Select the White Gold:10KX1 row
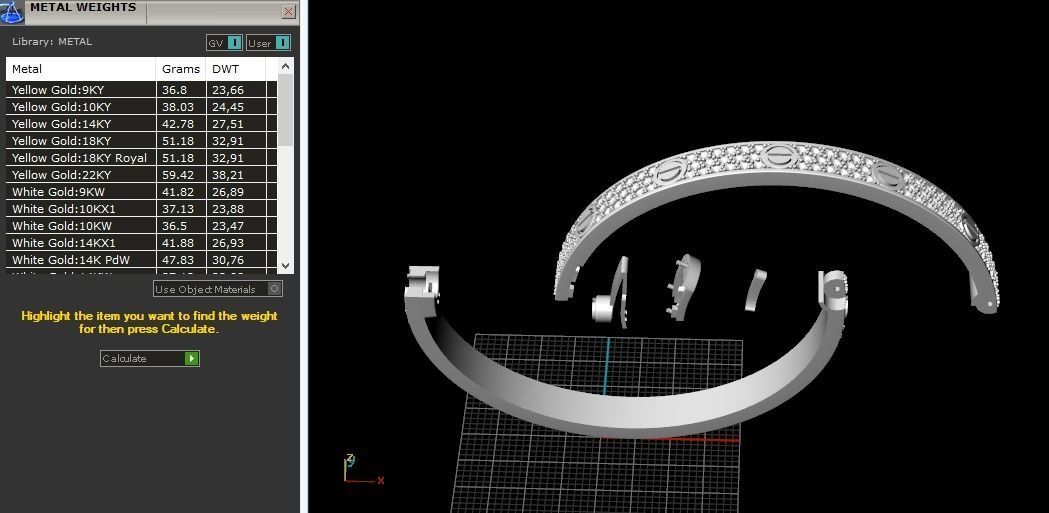Screen dimensions: 1049x513 click(141, 209)
